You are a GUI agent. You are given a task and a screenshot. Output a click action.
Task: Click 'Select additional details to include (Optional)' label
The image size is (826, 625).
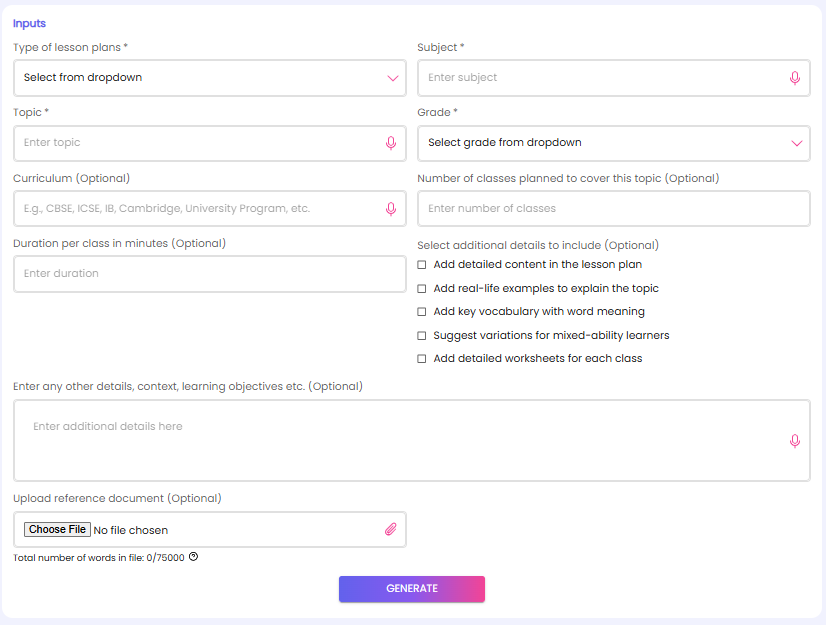(538, 245)
